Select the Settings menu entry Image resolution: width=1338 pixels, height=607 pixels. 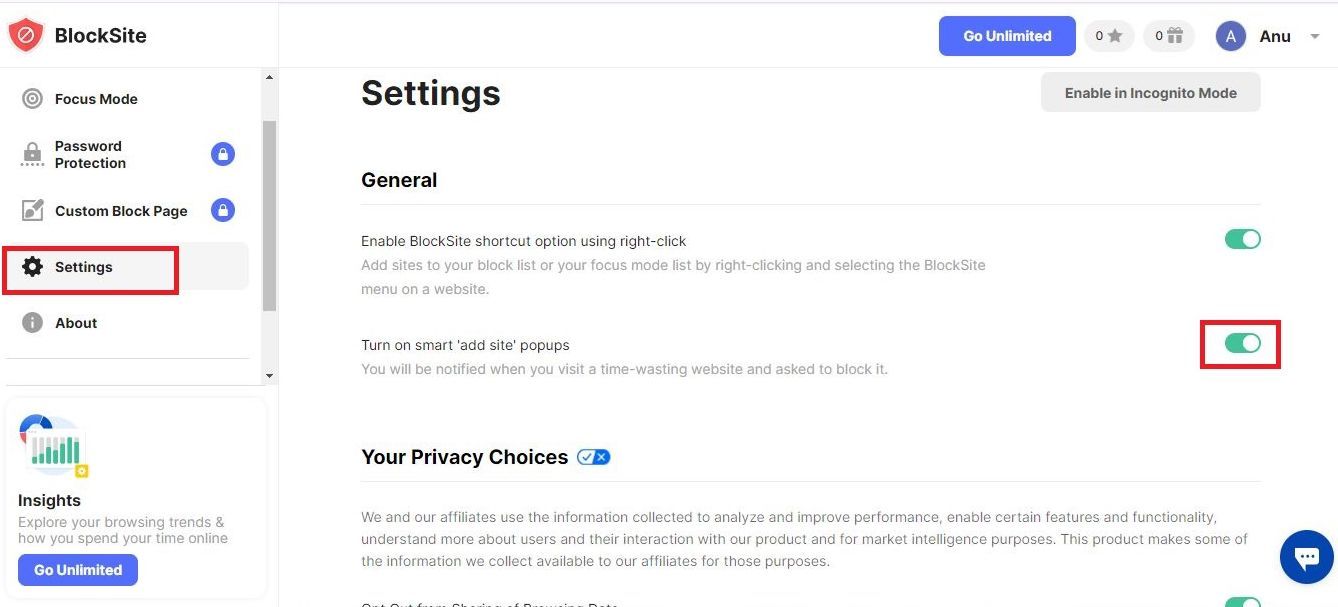click(x=84, y=266)
